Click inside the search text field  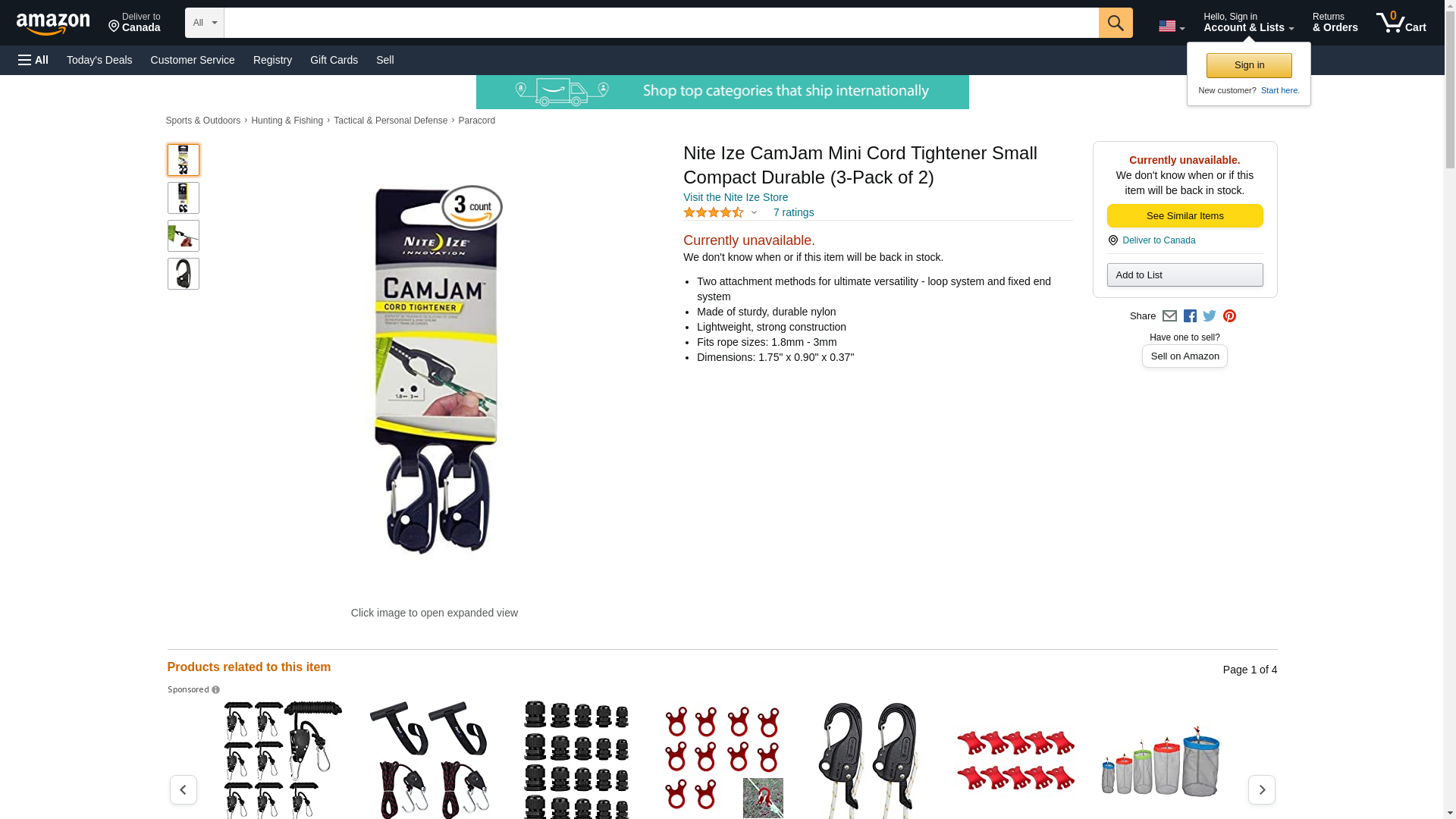pos(661,23)
